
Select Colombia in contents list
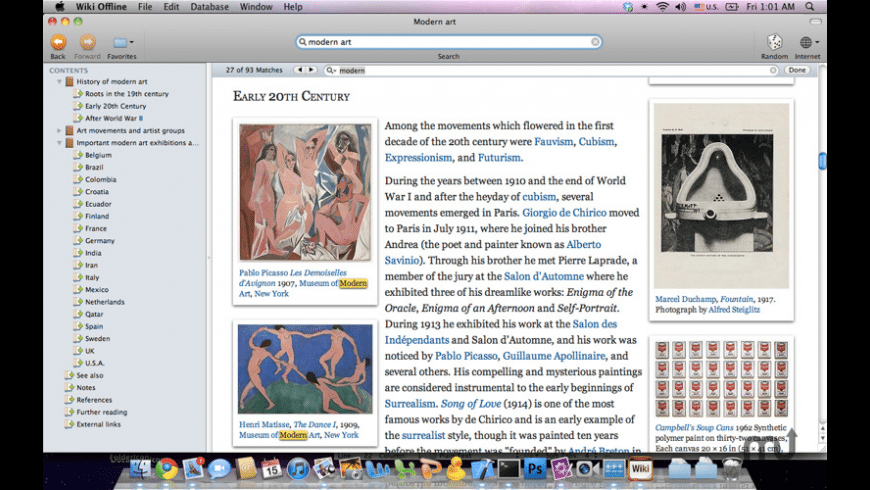point(100,179)
